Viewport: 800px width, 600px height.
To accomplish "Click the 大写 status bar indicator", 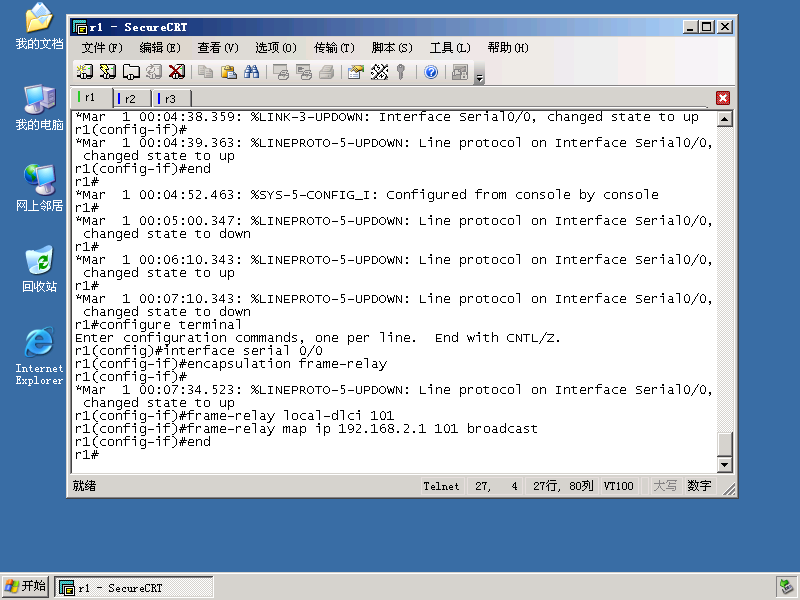I will (665, 486).
